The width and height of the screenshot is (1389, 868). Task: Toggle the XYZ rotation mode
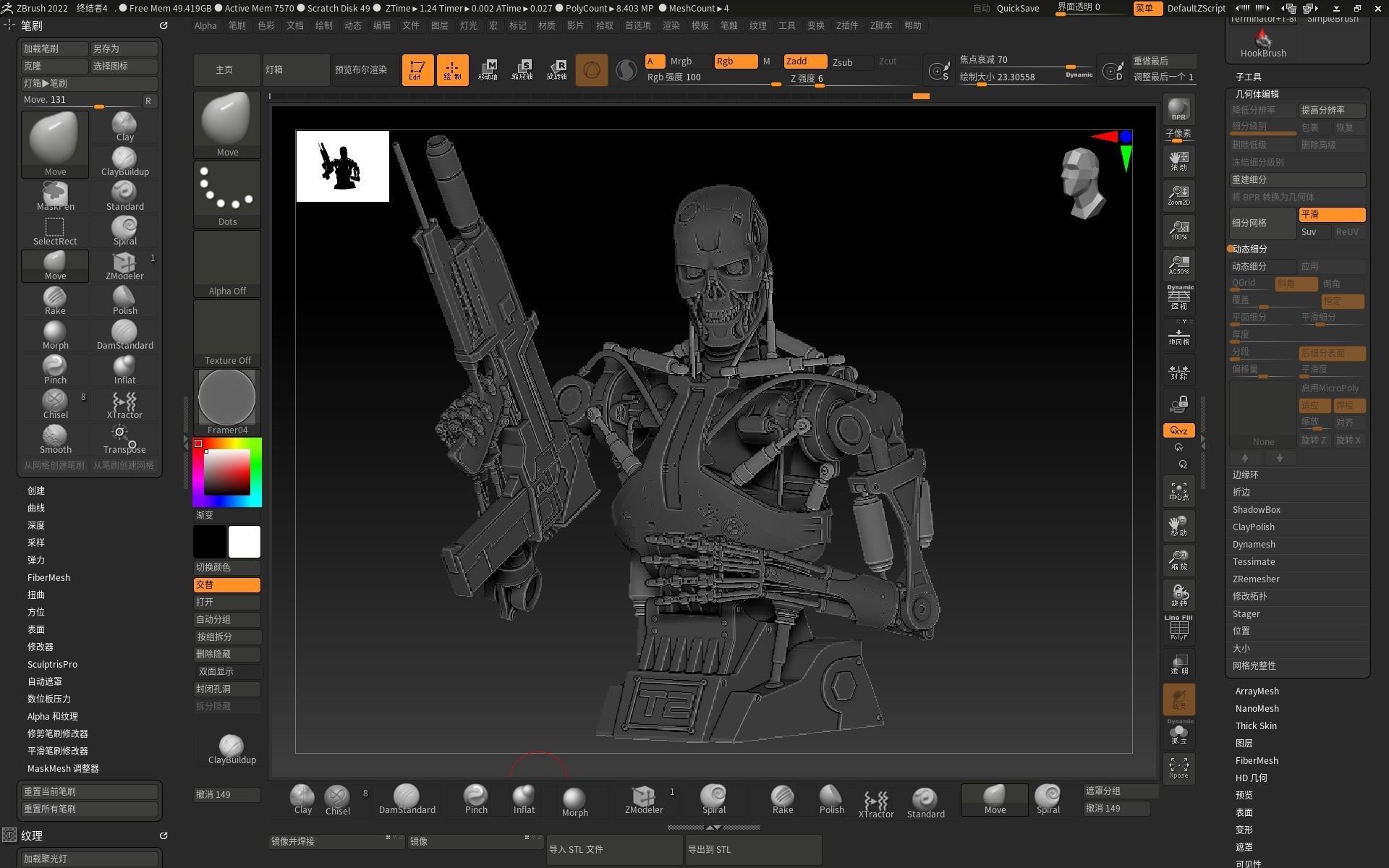(1178, 430)
